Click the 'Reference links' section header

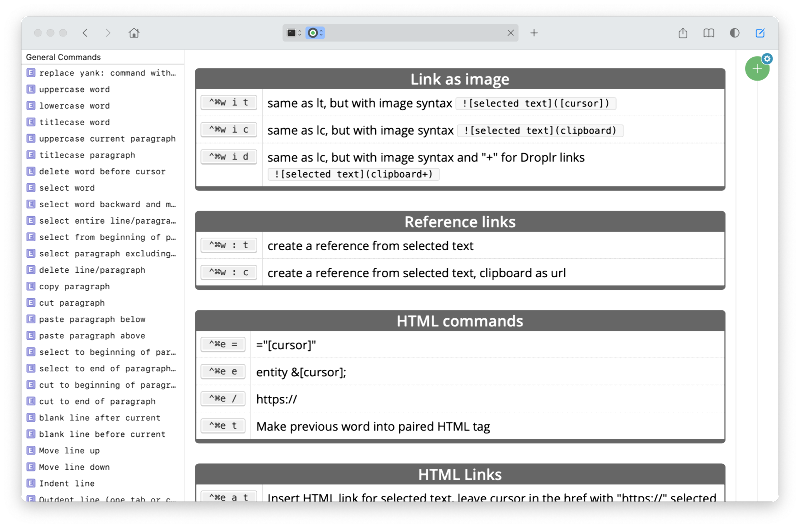coord(459,222)
